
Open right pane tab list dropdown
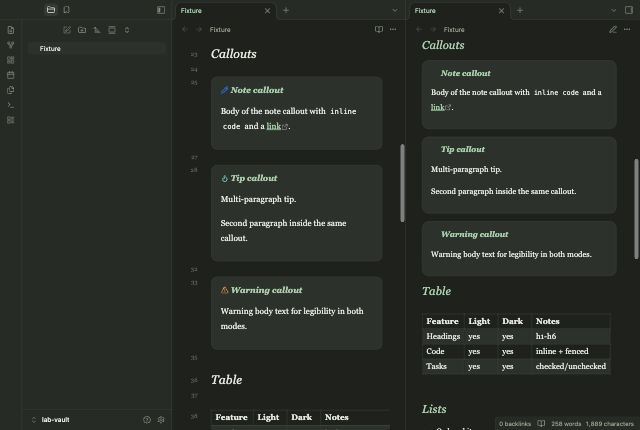coord(613,10)
